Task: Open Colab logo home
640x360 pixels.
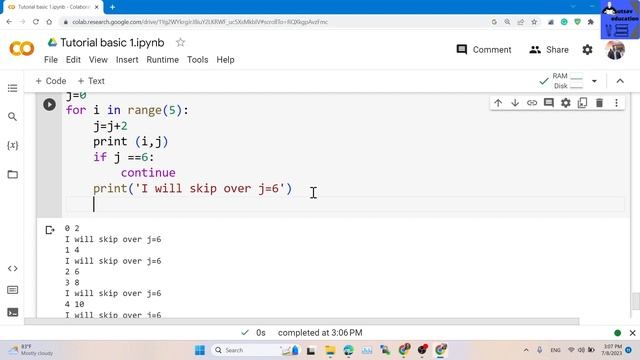Action: click(22, 49)
